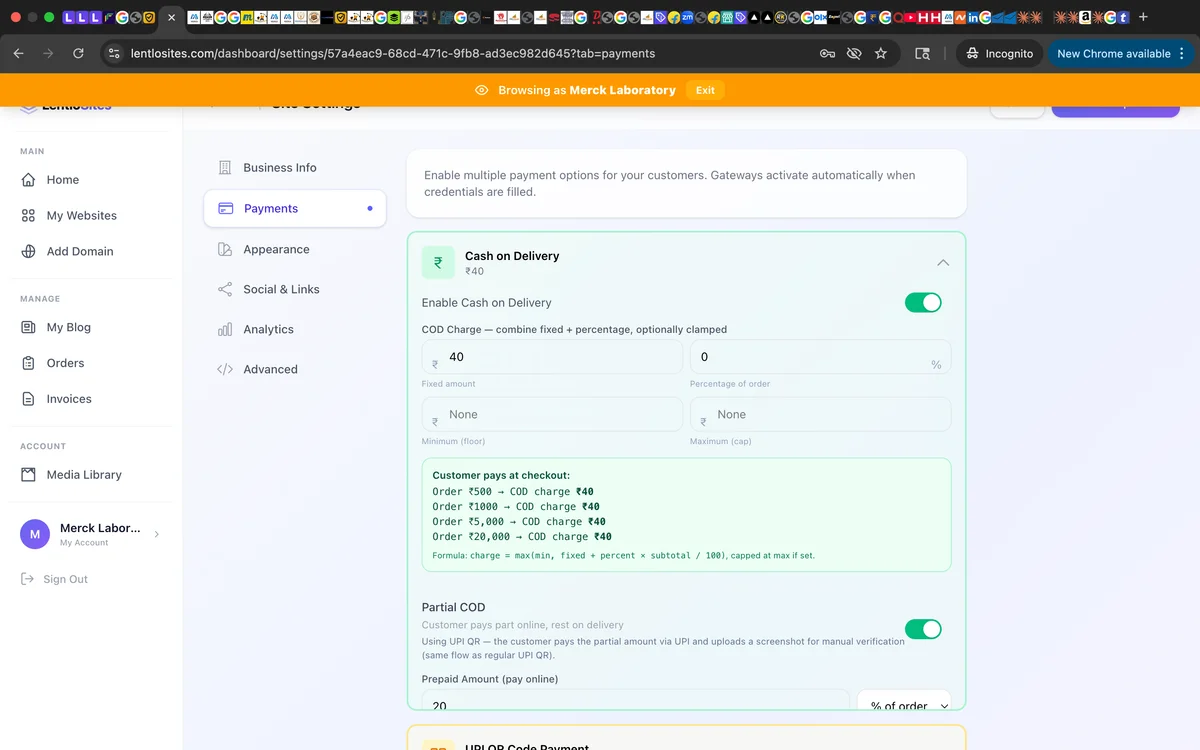This screenshot has width=1200, height=750.
Task: Switch to the Advanced settings tab
Action: coord(295,370)
